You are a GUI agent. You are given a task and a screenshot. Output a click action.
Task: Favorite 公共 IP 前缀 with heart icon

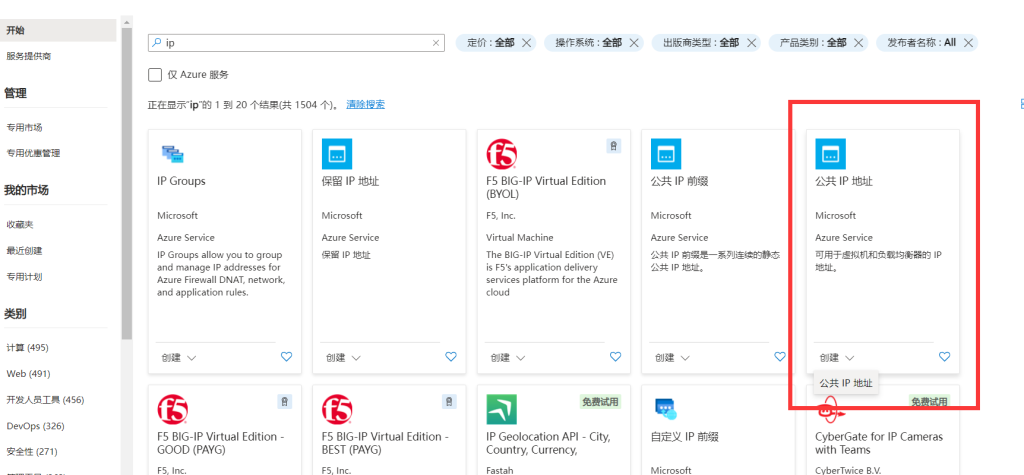(780, 357)
